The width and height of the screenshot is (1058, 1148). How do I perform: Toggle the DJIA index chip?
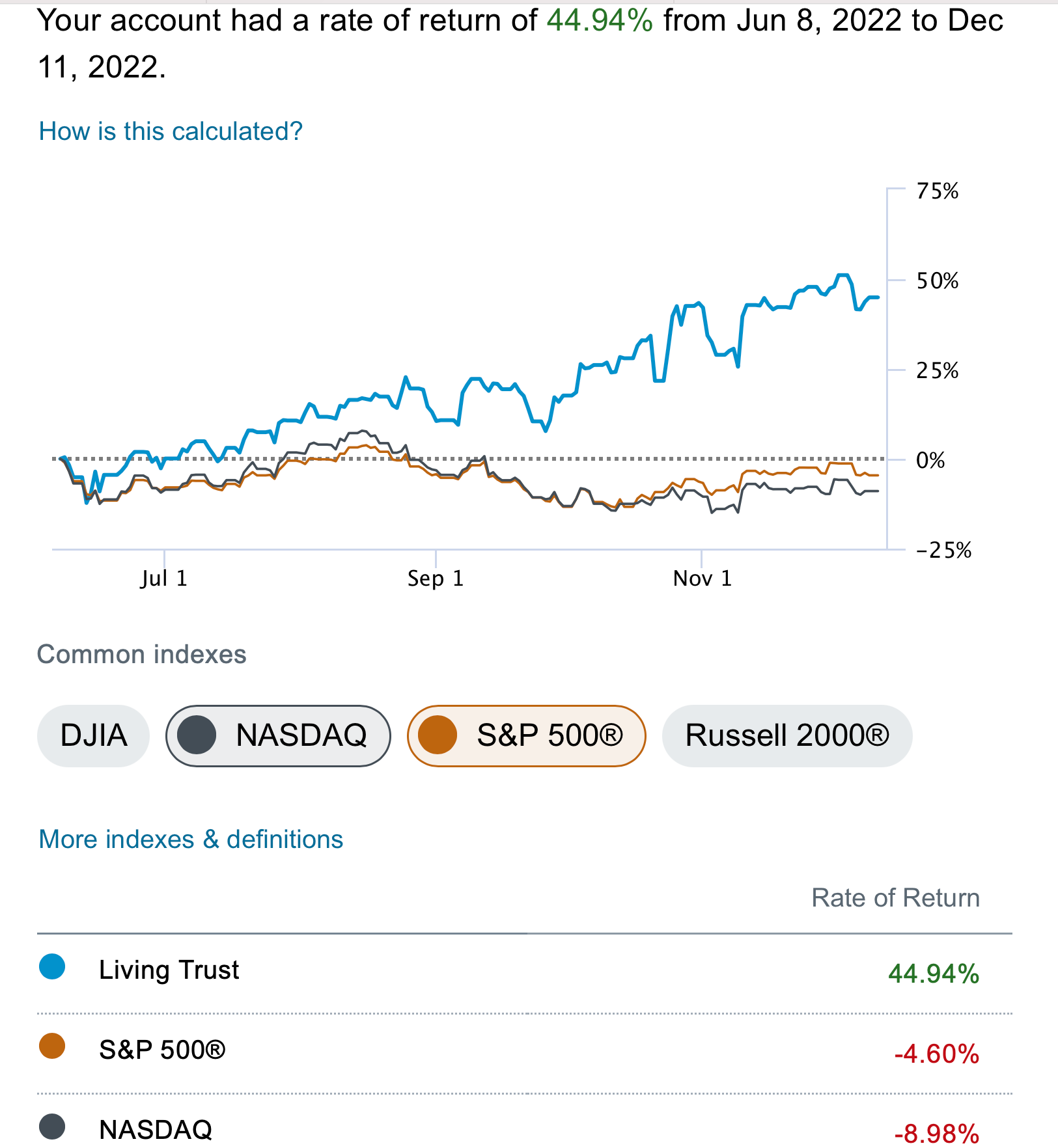[x=93, y=736]
